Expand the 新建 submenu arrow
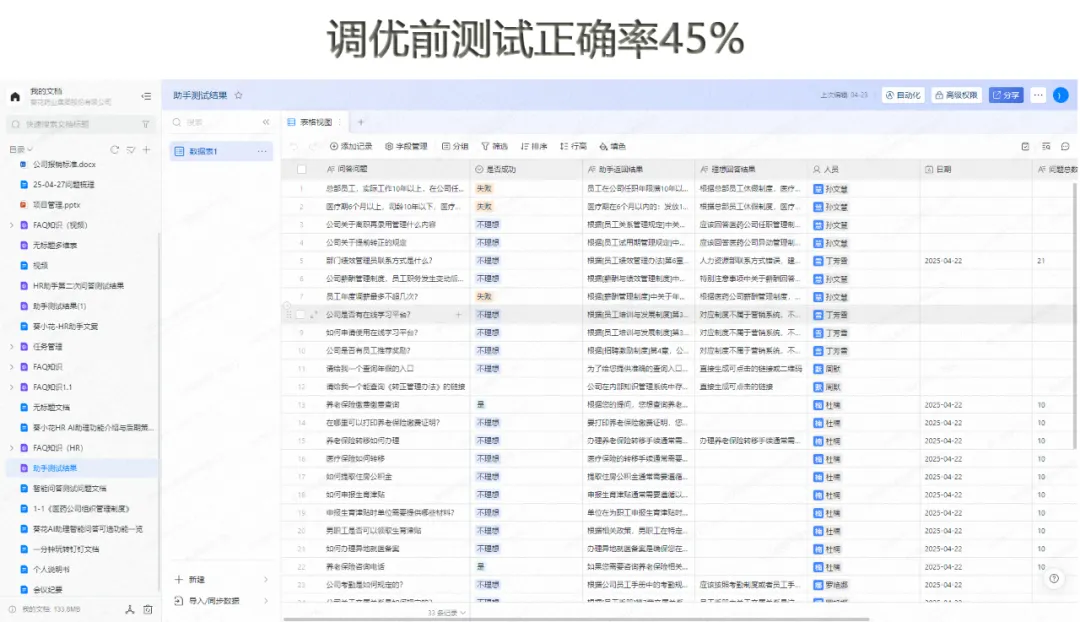Screen dimensions: 1080x622 tap(266, 580)
